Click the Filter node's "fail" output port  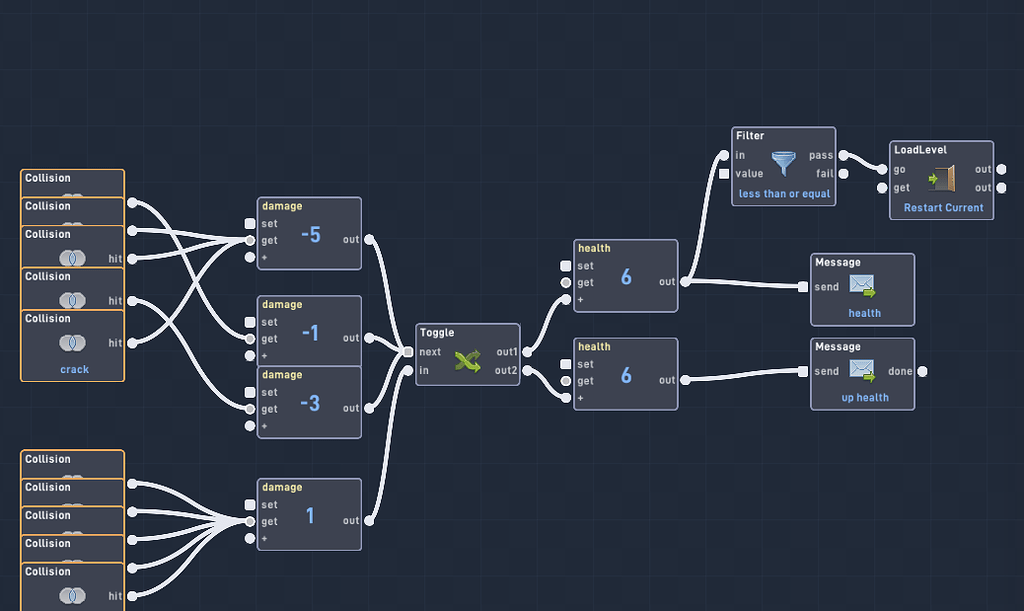tap(843, 174)
